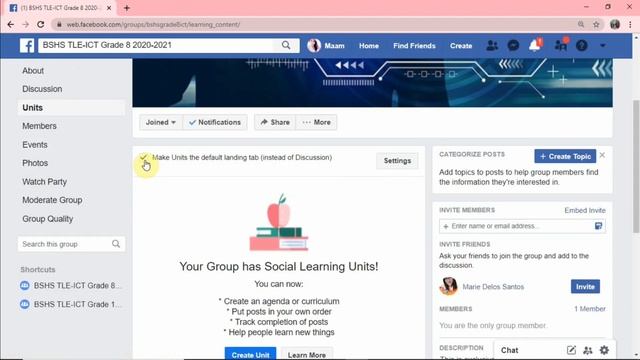Click create group chat icon in Chat bar
Image resolution: width=640 pixels, height=360 pixels.
[588, 350]
